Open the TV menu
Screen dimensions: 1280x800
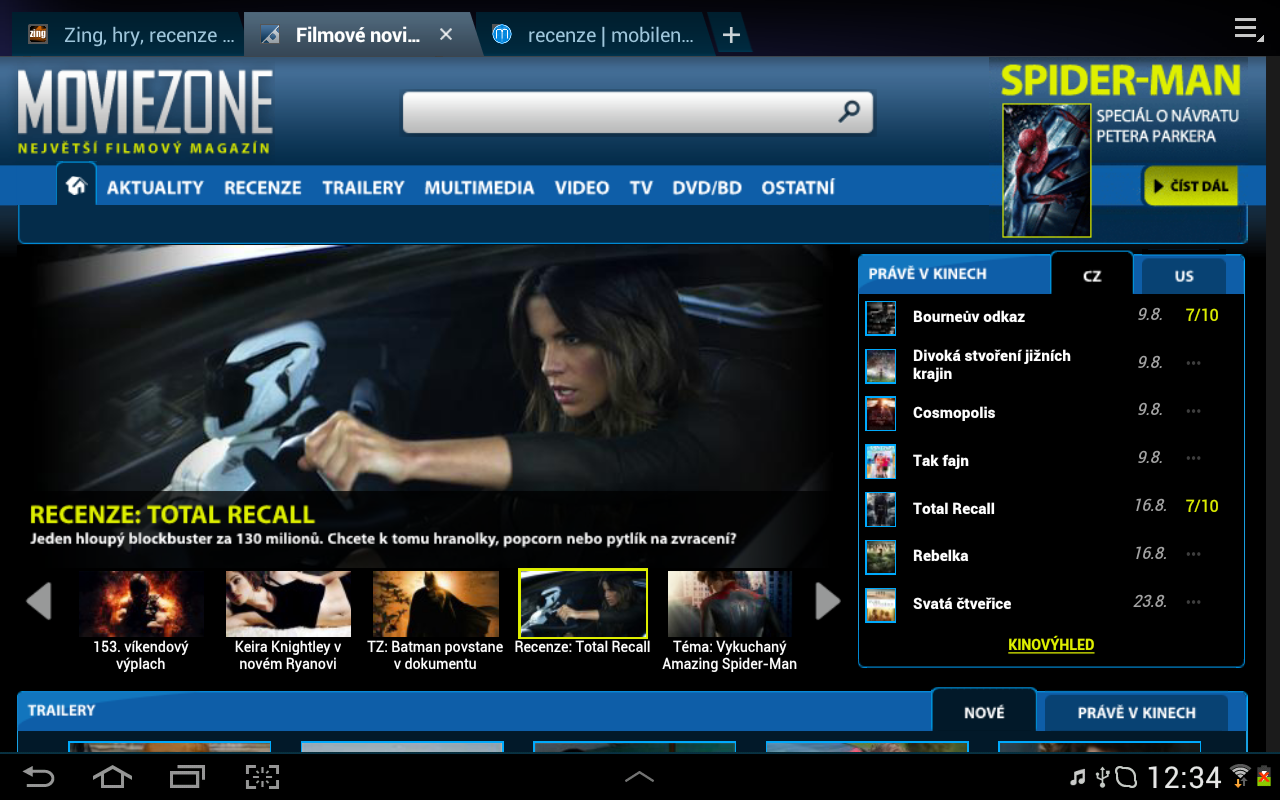pos(641,187)
